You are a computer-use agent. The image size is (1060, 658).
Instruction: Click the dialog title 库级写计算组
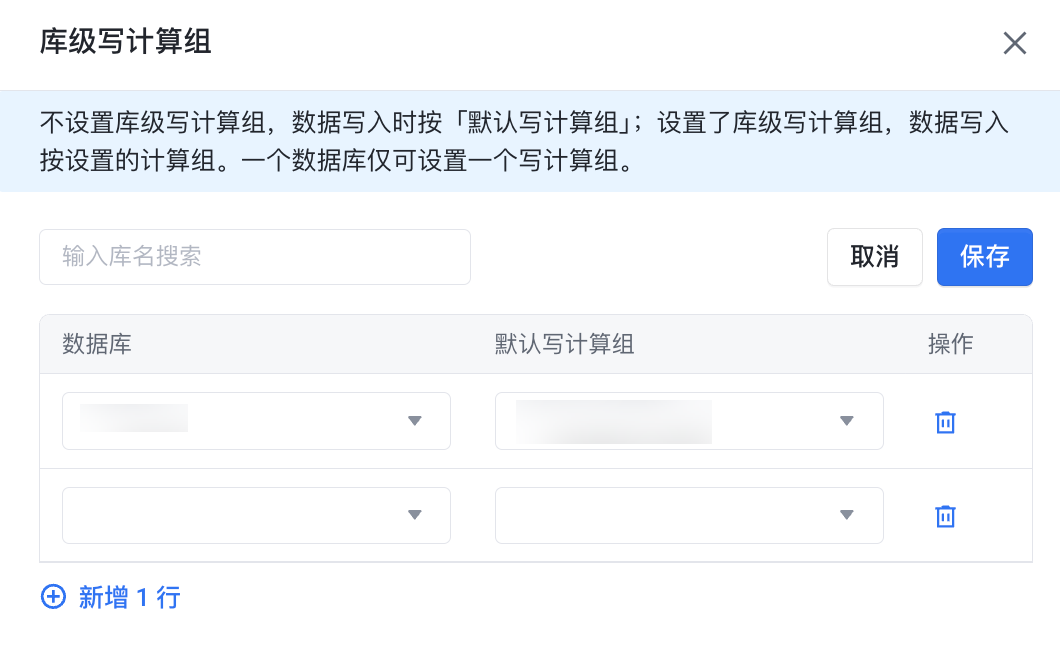click(x=125, y=42)
